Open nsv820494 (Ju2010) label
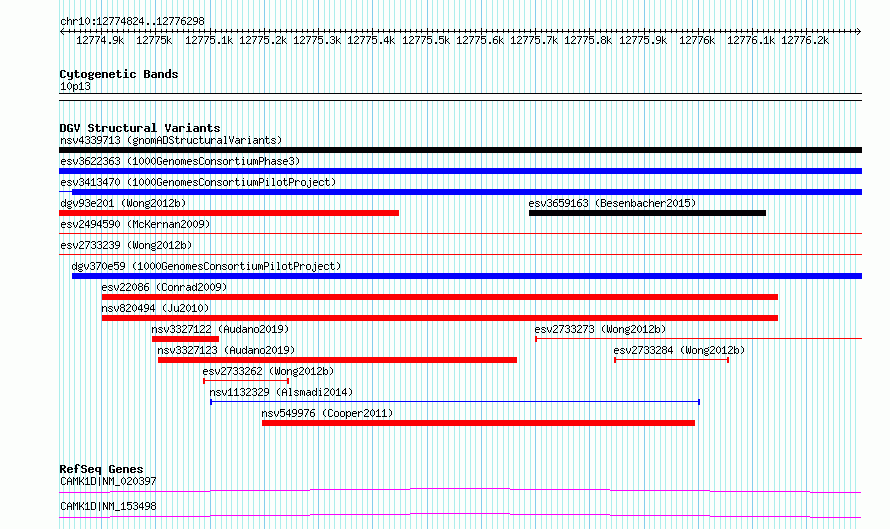The height and width of the screenshot is (529, 890). click(x=155, y=308)
